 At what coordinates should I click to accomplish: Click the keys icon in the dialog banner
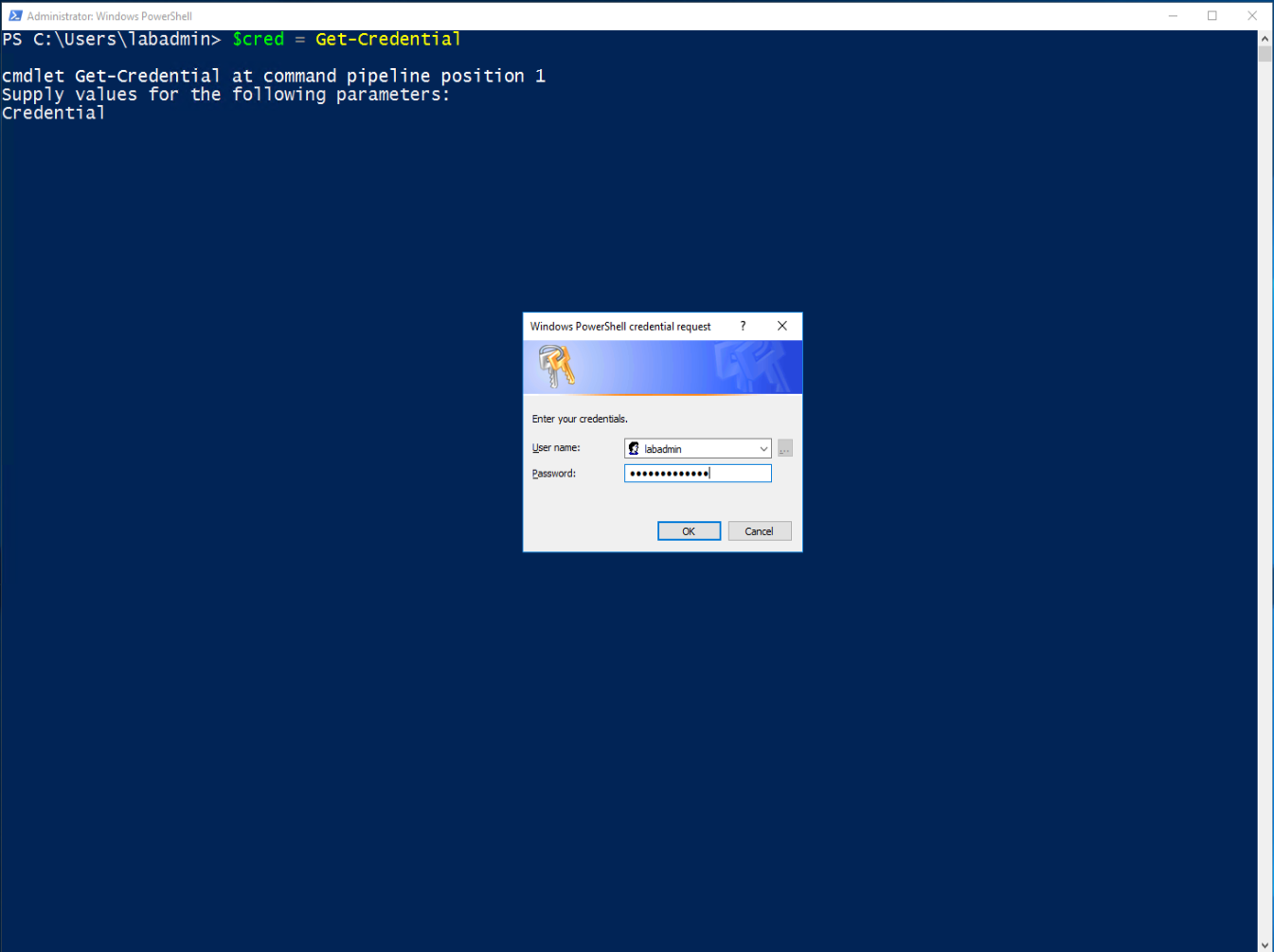coord(556,367)
